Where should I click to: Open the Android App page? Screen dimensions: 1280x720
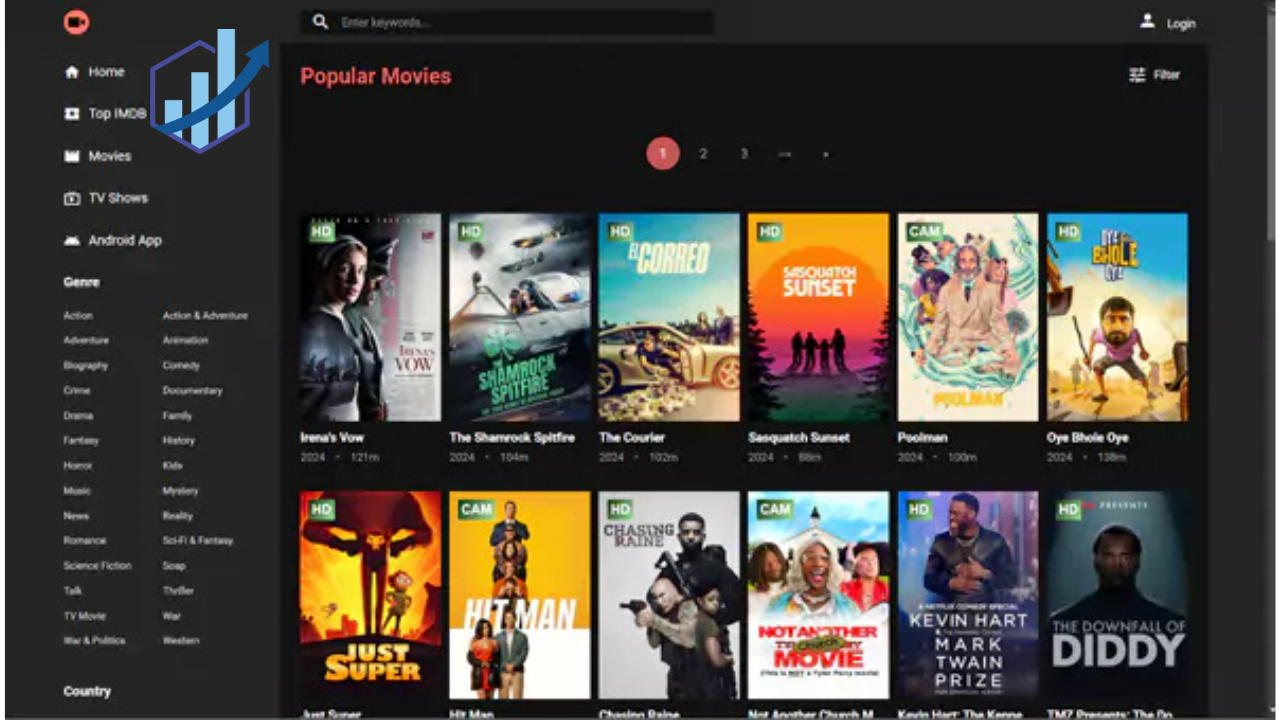pos(125,240)
